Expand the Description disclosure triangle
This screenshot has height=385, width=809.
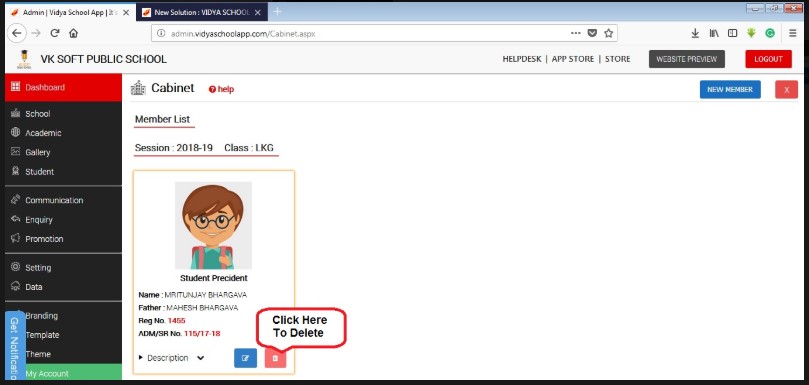(141, 357)
